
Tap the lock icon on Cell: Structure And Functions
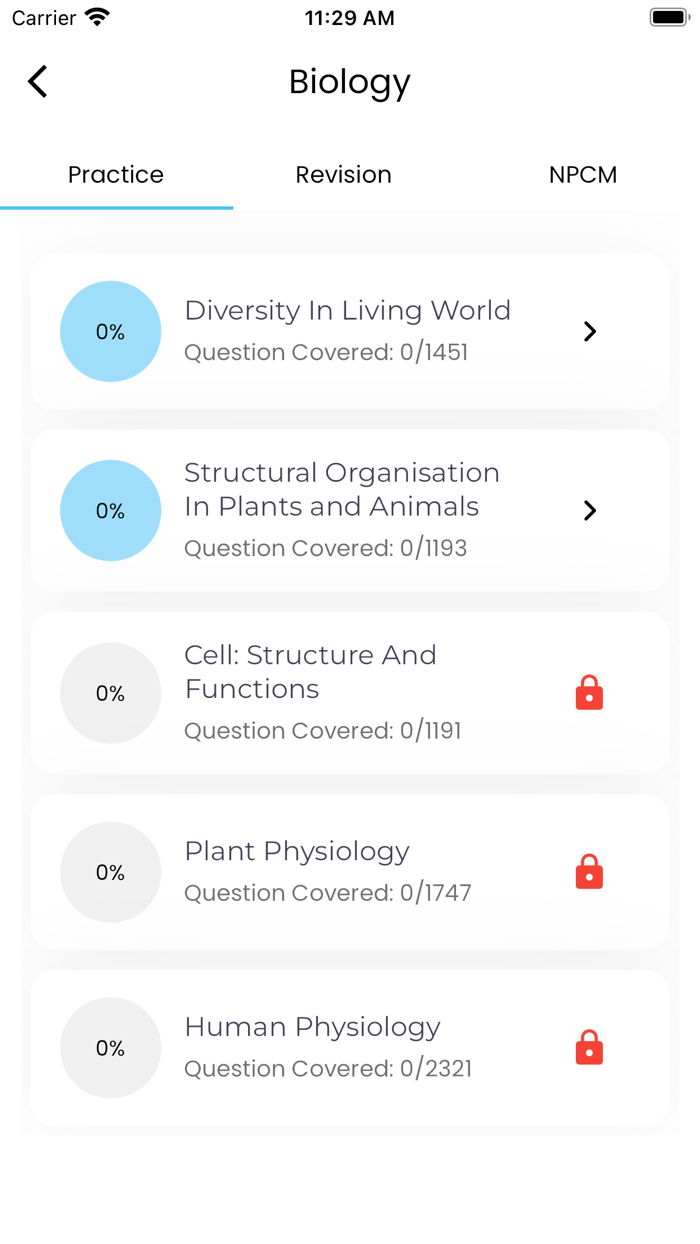589,693
